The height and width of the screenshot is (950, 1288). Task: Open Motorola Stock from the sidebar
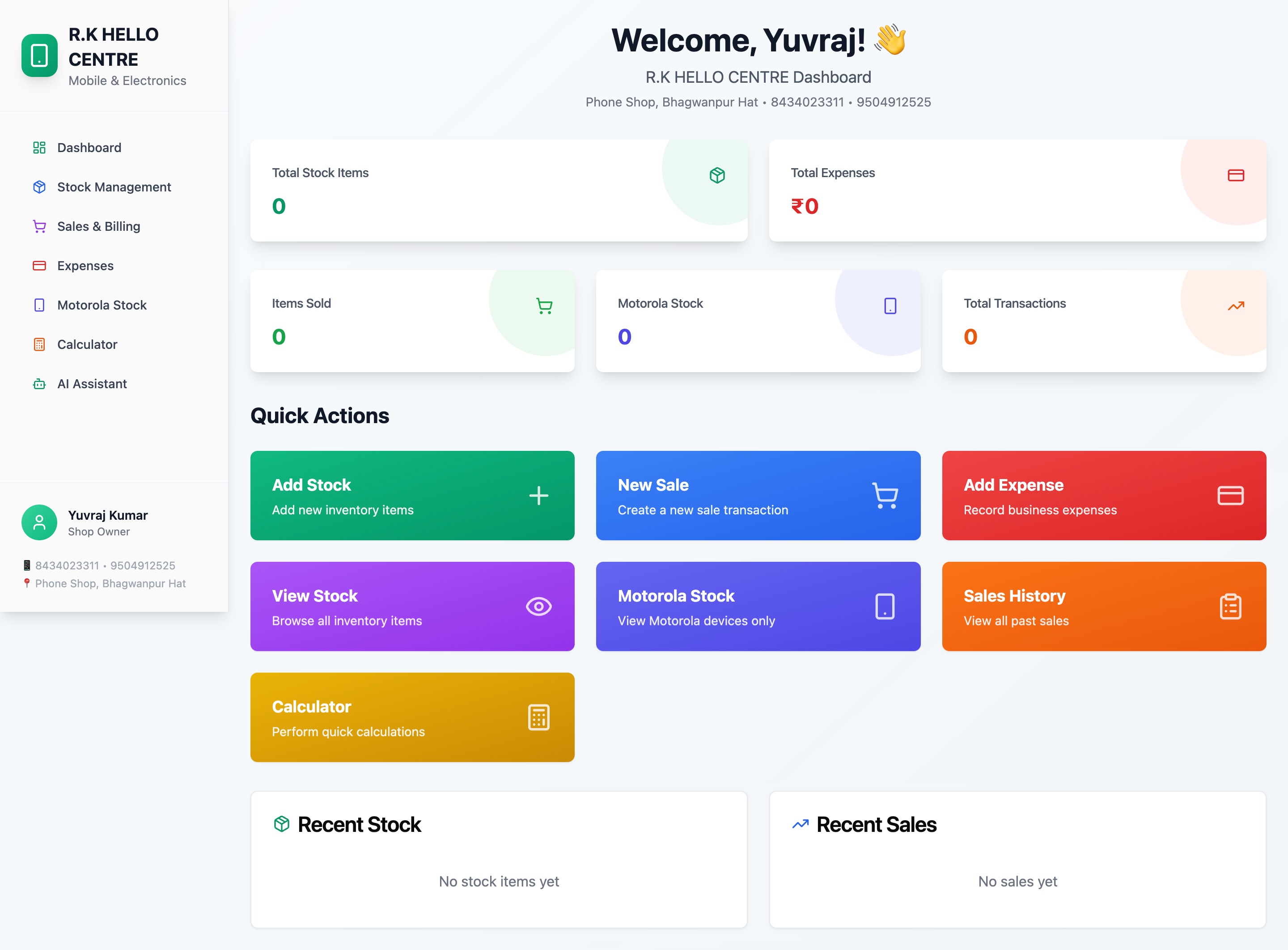[102, 305]
